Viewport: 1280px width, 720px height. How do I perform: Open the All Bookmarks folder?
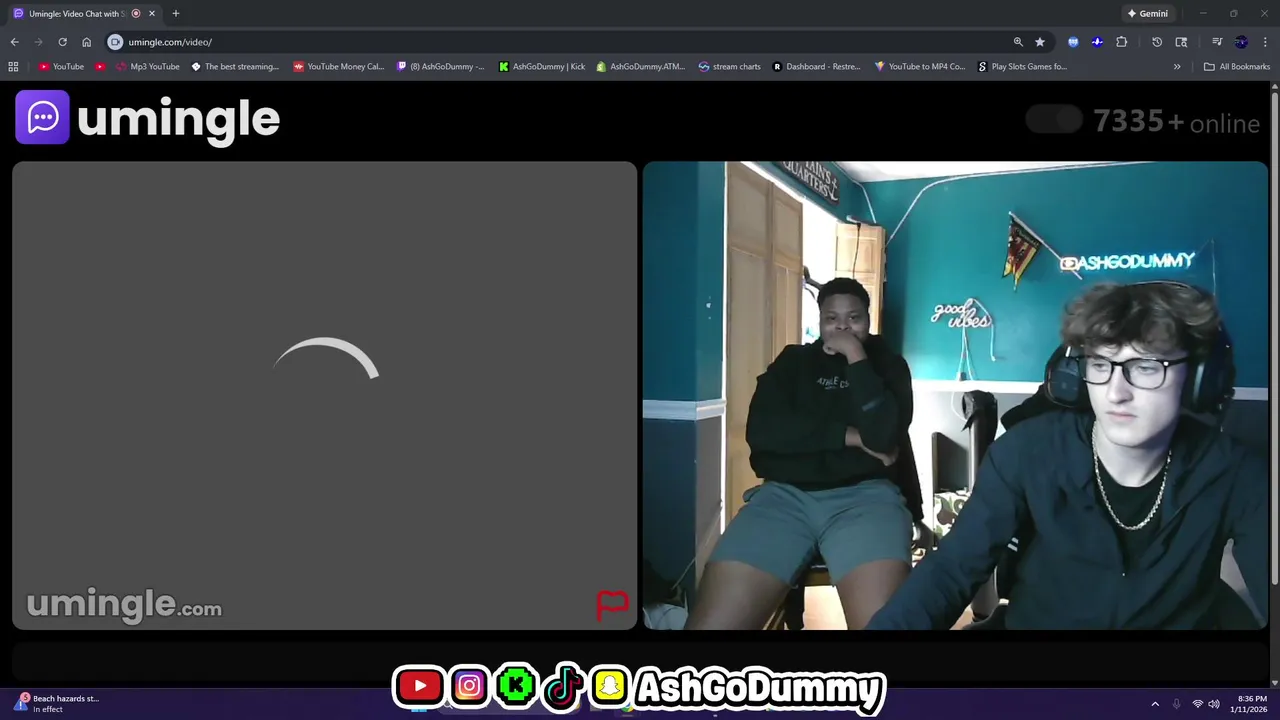1237,67
